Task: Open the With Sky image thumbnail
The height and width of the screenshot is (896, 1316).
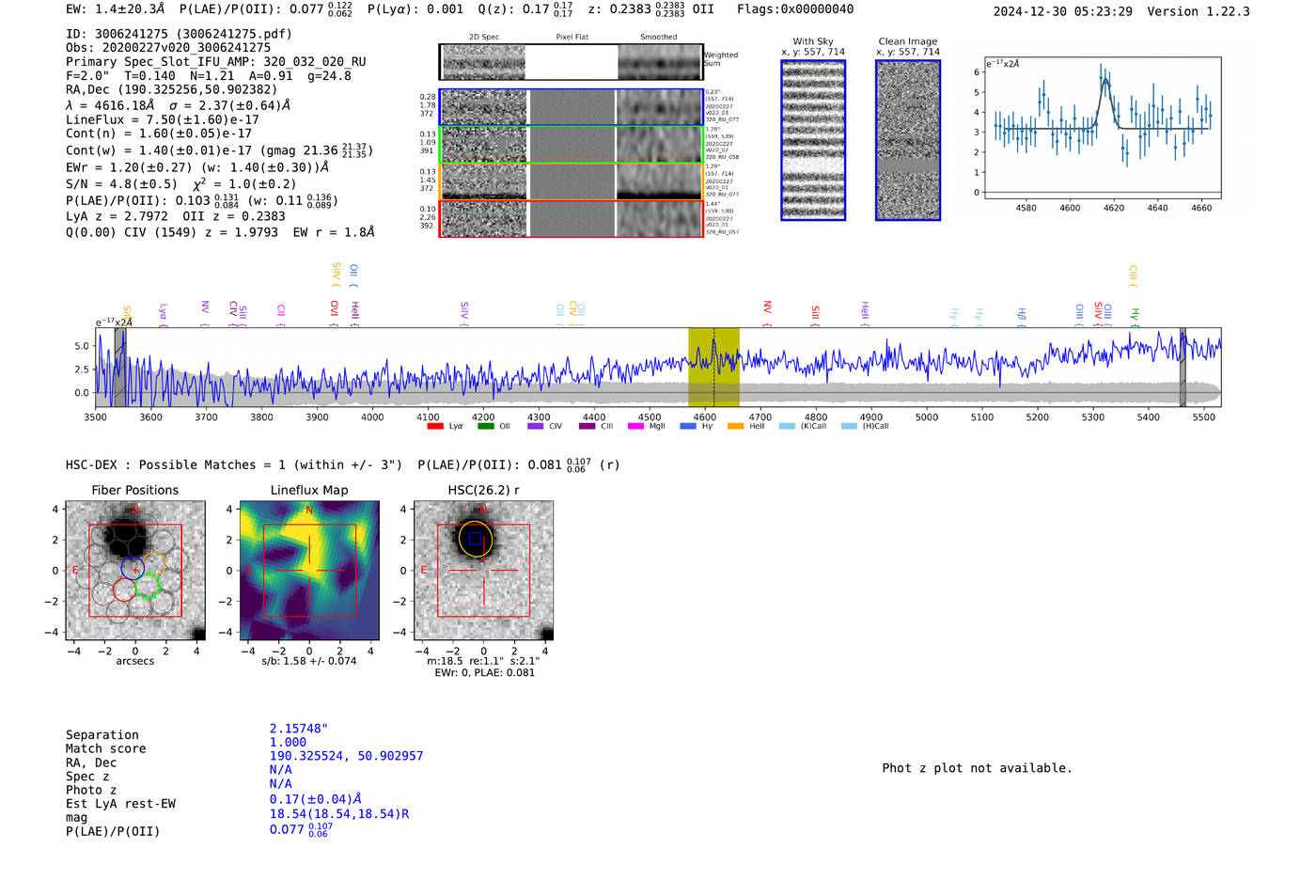Action: click(813, 140)
